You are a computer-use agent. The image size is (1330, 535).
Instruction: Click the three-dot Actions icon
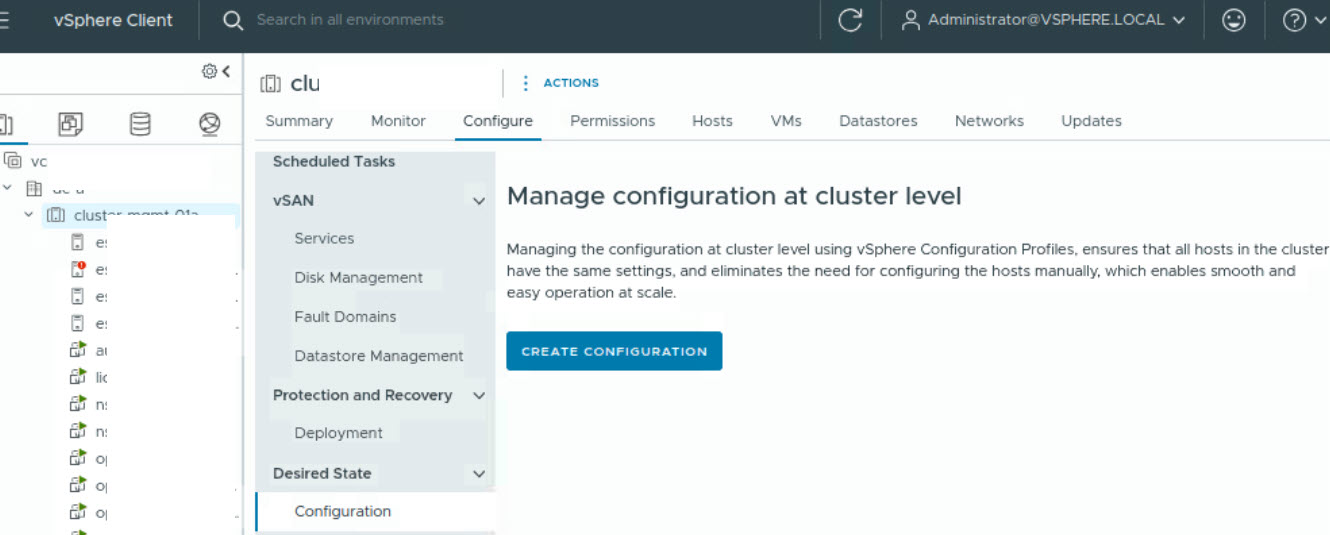pyautogui.click(x=526, y=83)
